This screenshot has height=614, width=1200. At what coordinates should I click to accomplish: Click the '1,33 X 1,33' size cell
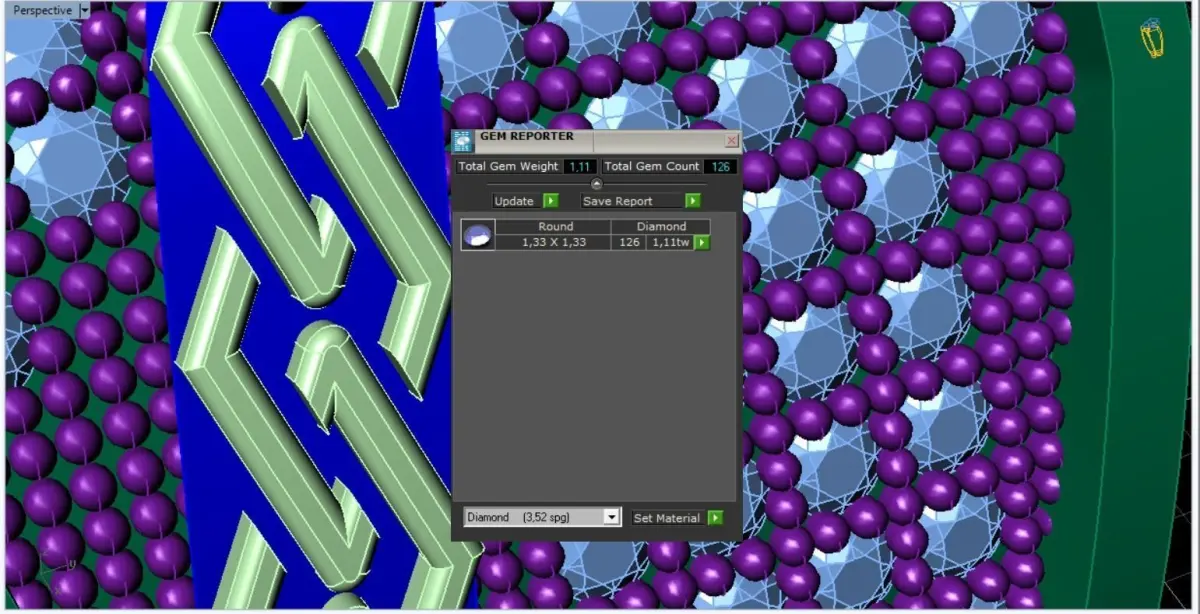(x=554, y=242)
